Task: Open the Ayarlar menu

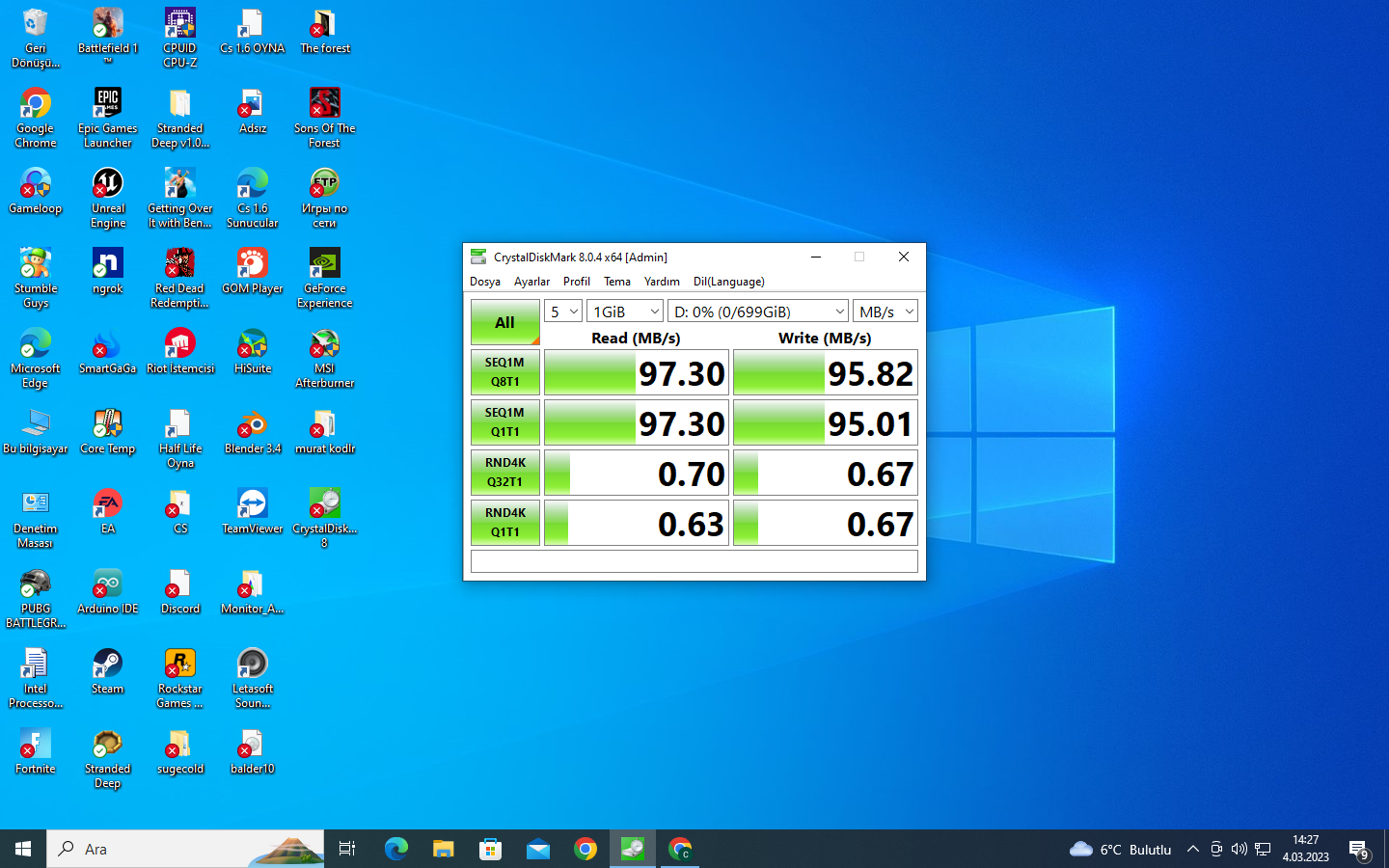Action: coord(531,282)
